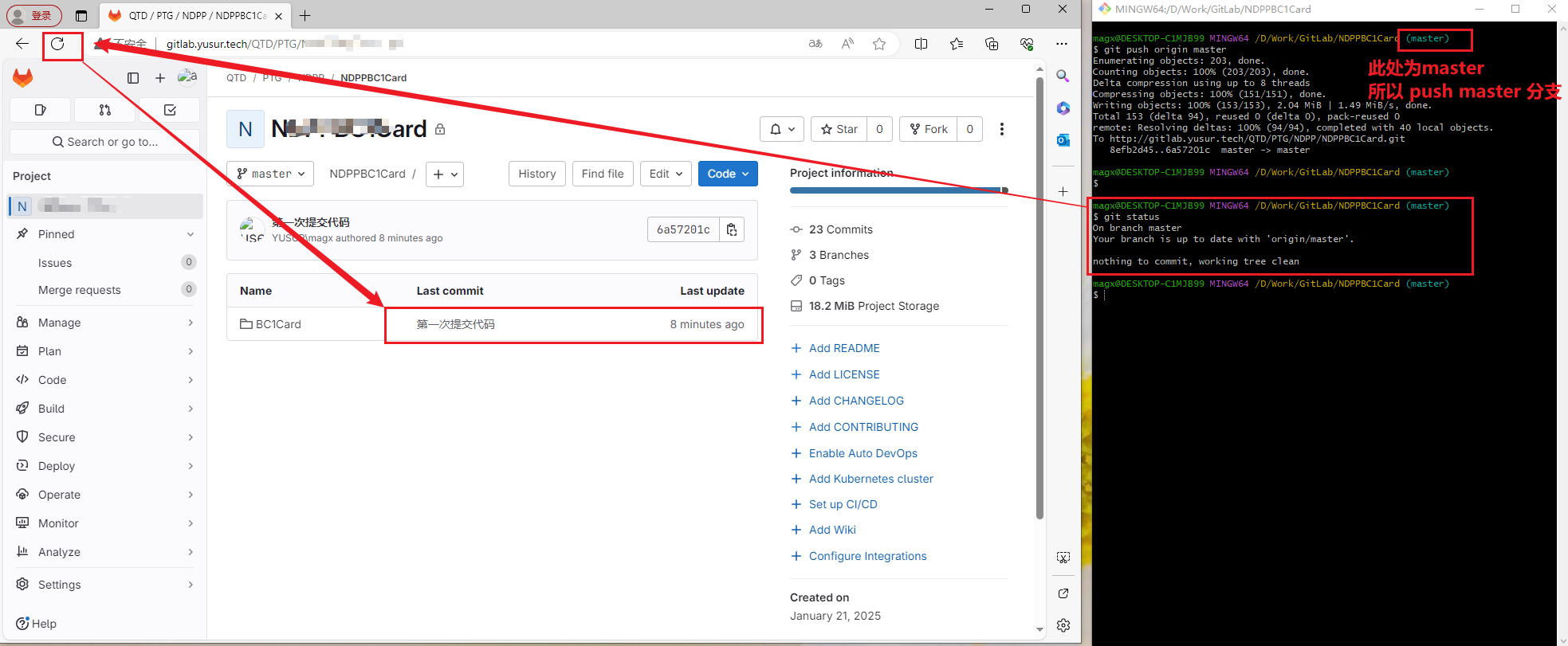
Task: Expand the Build sidebar menu
Action: (105, 409)
